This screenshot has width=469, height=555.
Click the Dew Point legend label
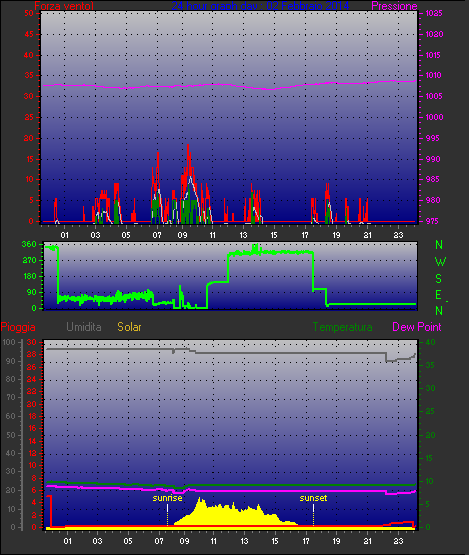click(417, 327)
